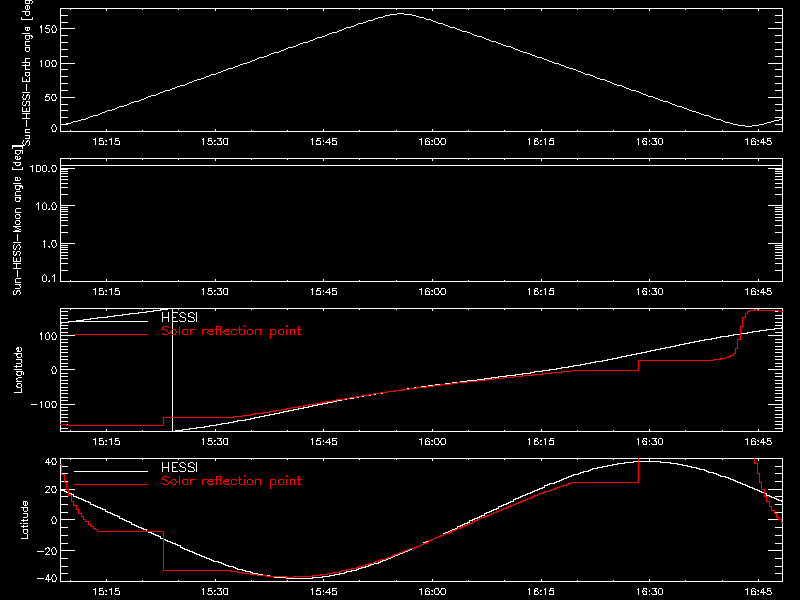Click the Longitude axis label
The width and height of the screenshot is (800, 600).
tap(18, 370)
